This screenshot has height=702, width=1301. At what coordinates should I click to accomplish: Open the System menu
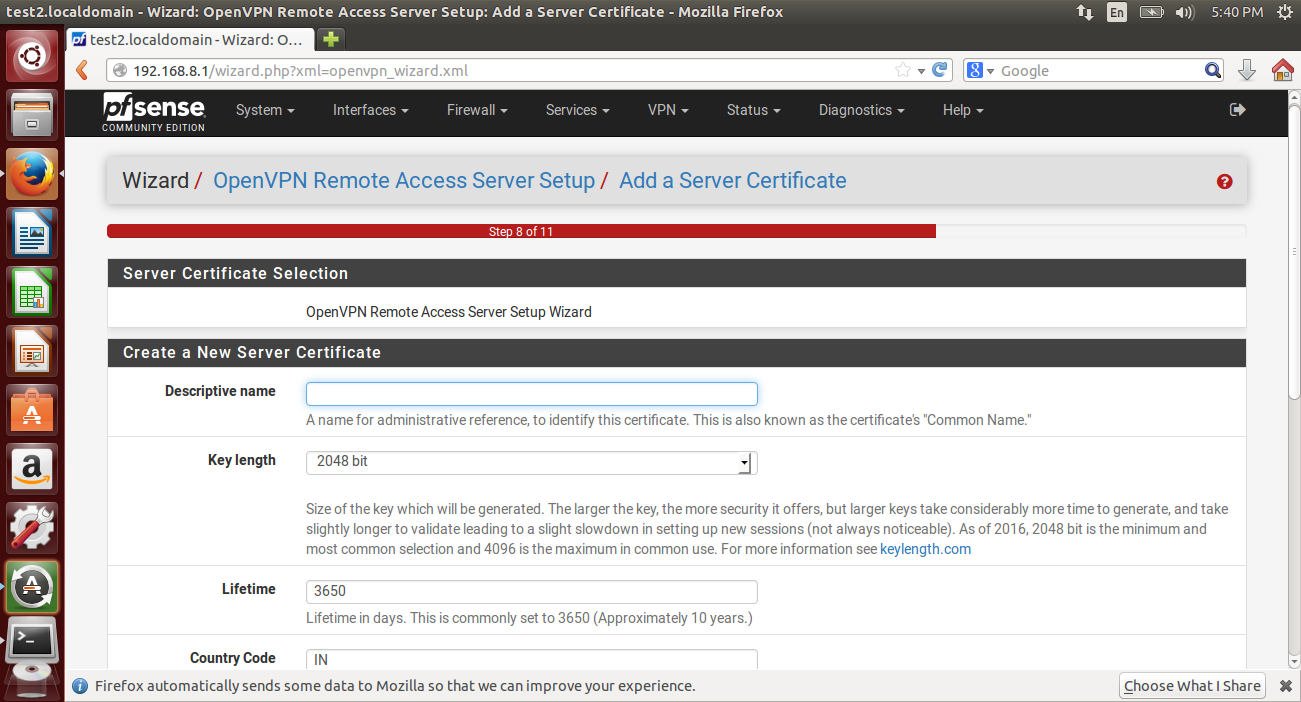coord(265,110)
